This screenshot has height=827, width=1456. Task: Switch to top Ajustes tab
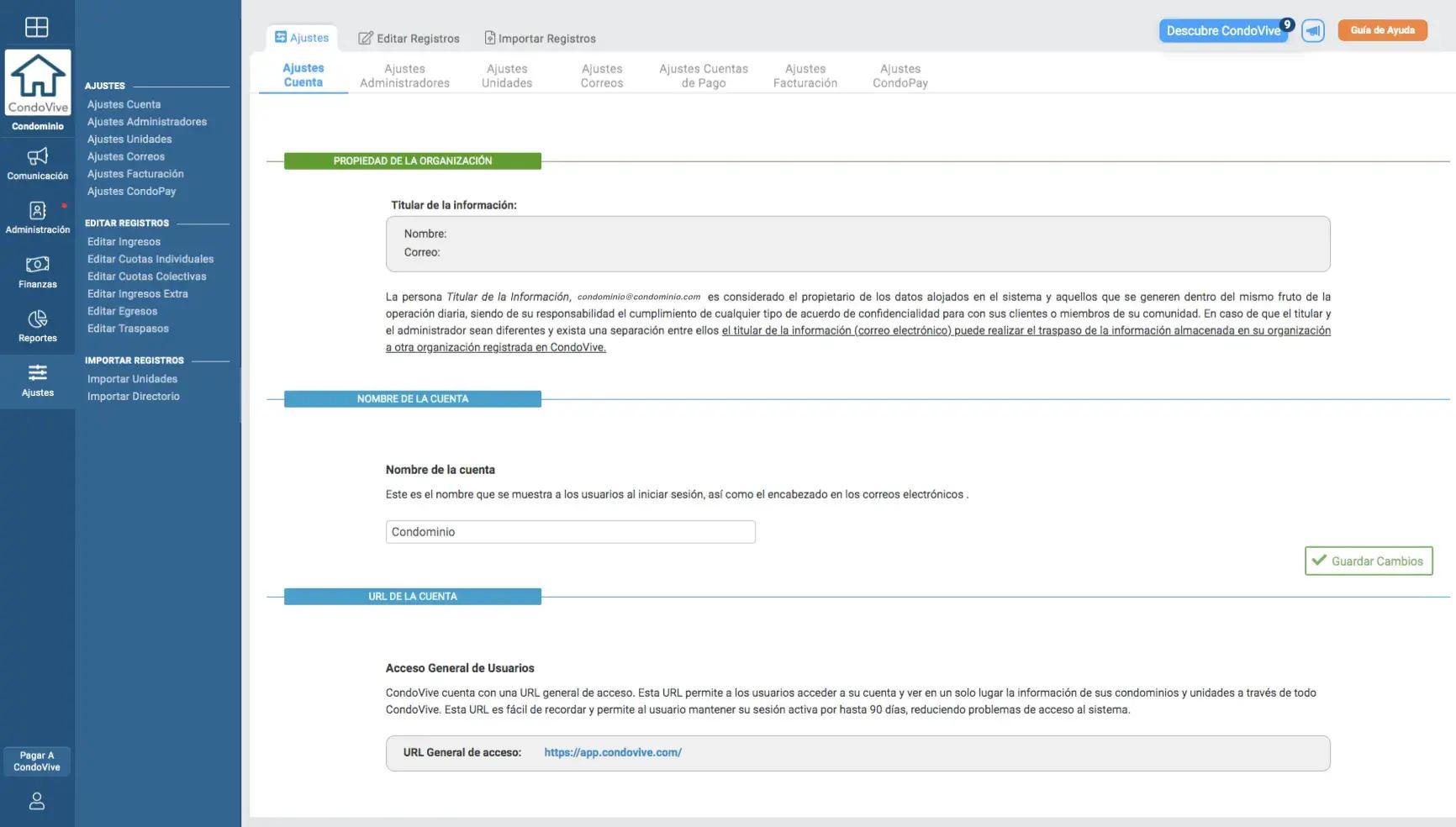tap(302, 38)
